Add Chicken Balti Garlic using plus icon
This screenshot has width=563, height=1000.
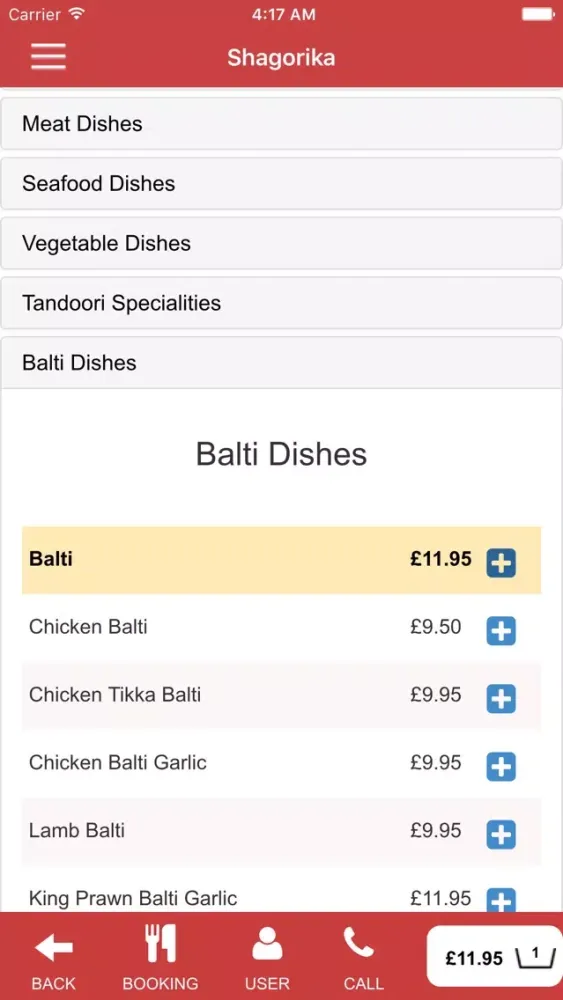tap(501, 767)
